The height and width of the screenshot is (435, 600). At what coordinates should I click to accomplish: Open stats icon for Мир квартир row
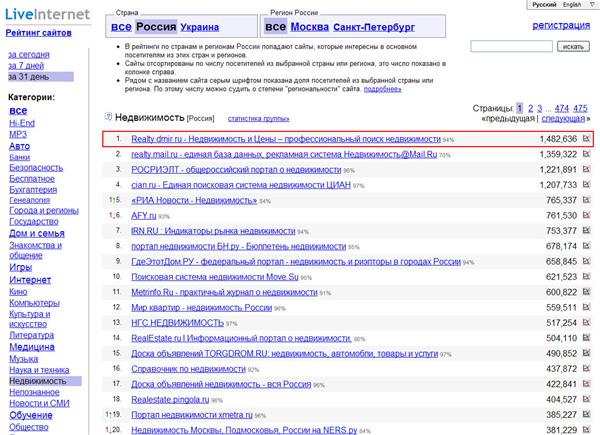click(586, 307)
